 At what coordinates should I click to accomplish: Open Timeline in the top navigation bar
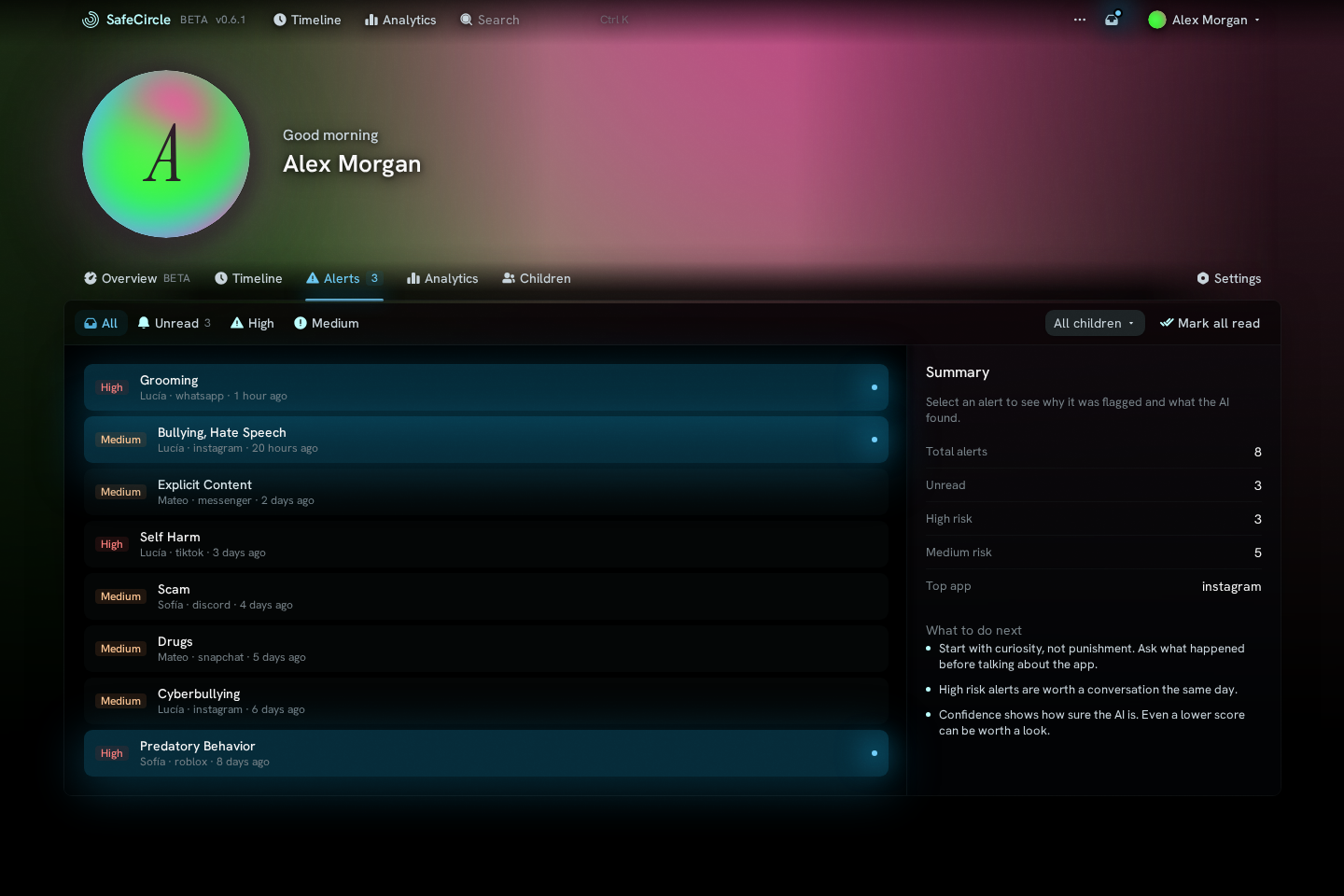click(x=307, y=20)
